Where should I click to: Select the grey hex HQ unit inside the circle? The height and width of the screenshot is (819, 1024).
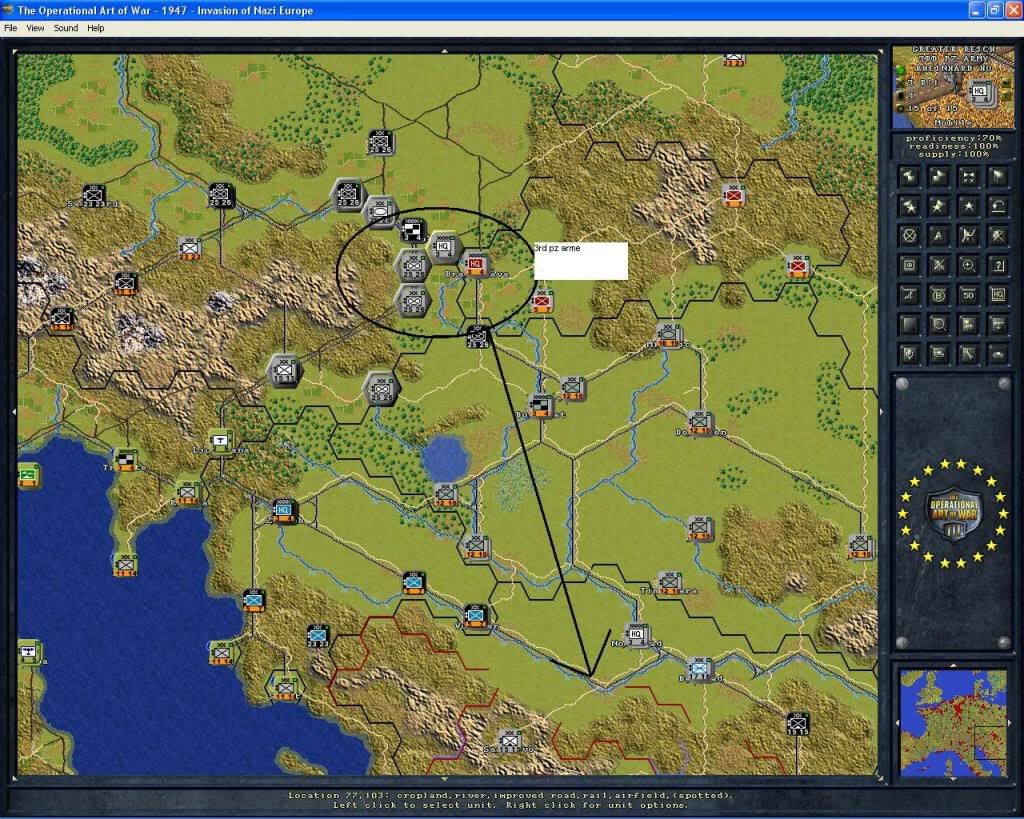pos(444,247)
